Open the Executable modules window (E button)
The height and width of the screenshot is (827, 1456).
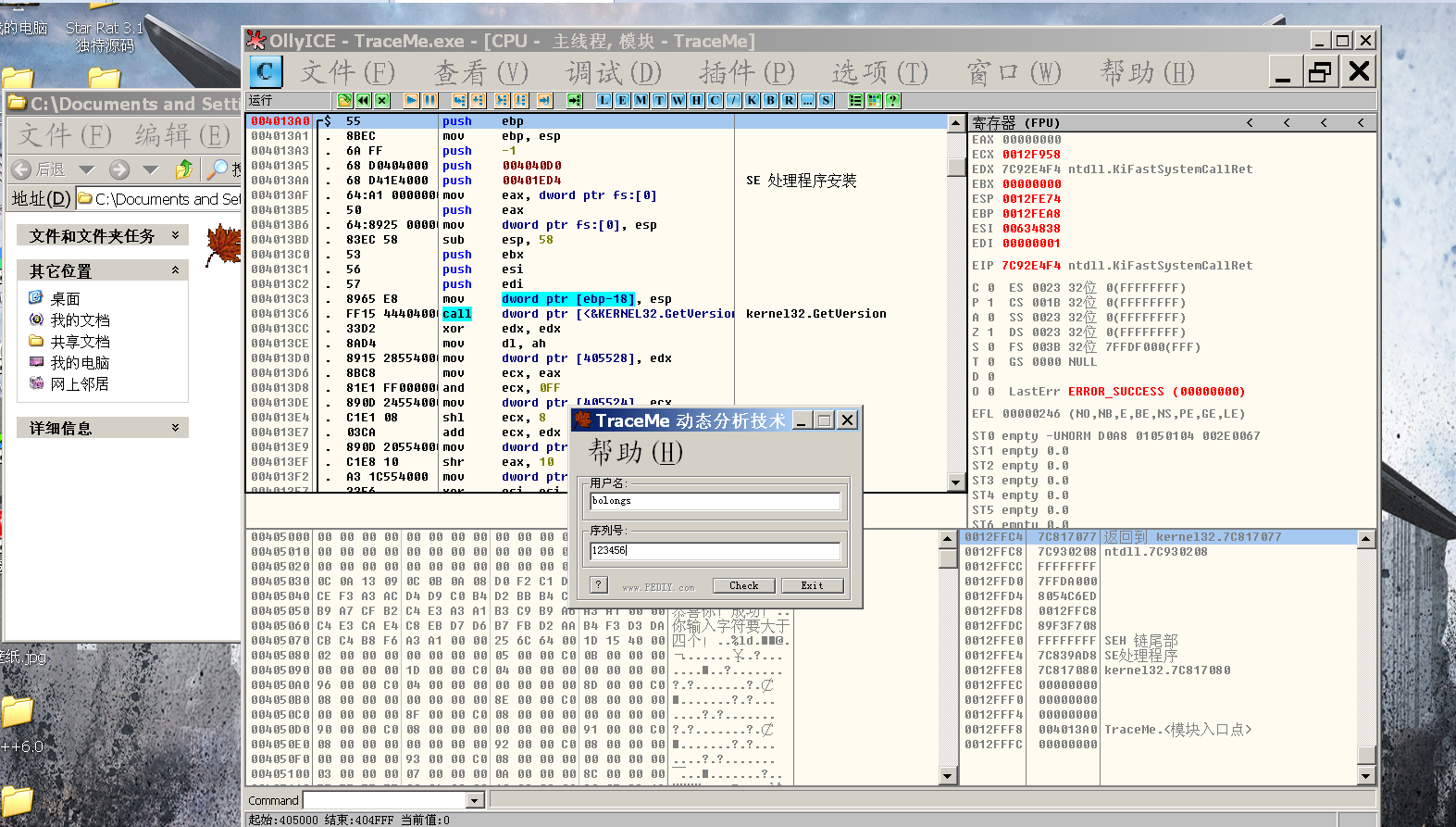(622, 100)
